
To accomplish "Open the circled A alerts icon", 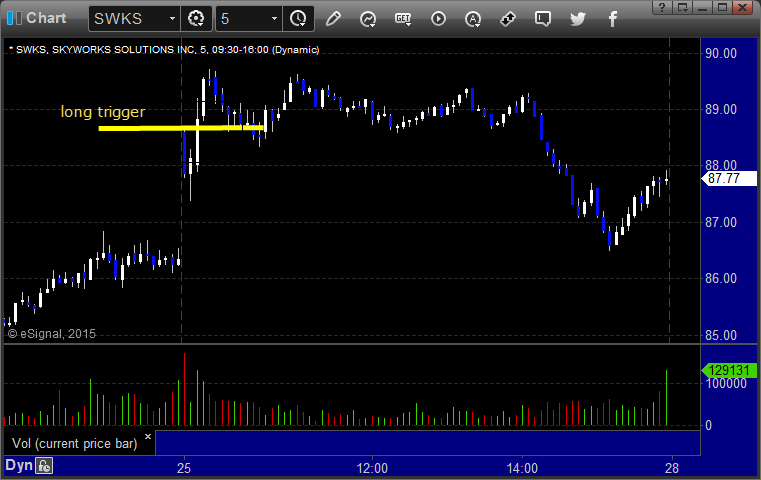I will coord(473,19).
